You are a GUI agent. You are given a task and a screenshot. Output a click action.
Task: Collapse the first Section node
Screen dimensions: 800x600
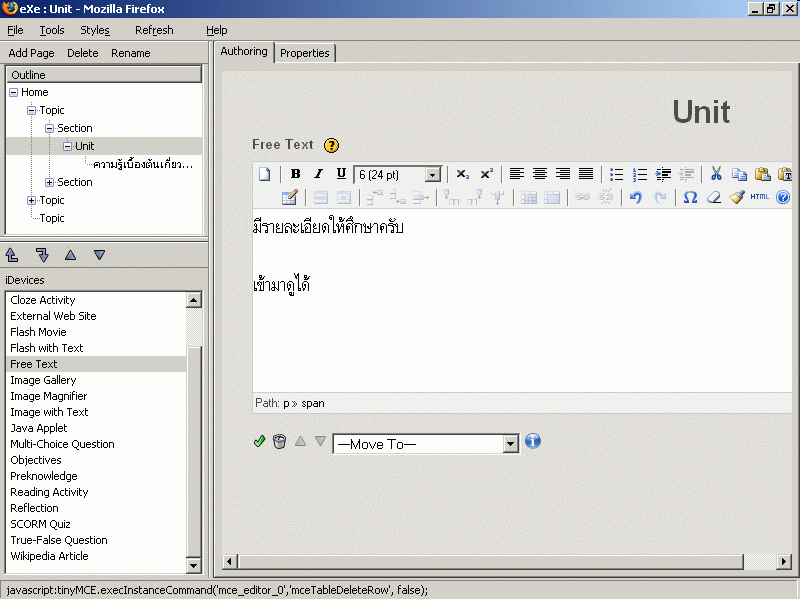point(49,129)
